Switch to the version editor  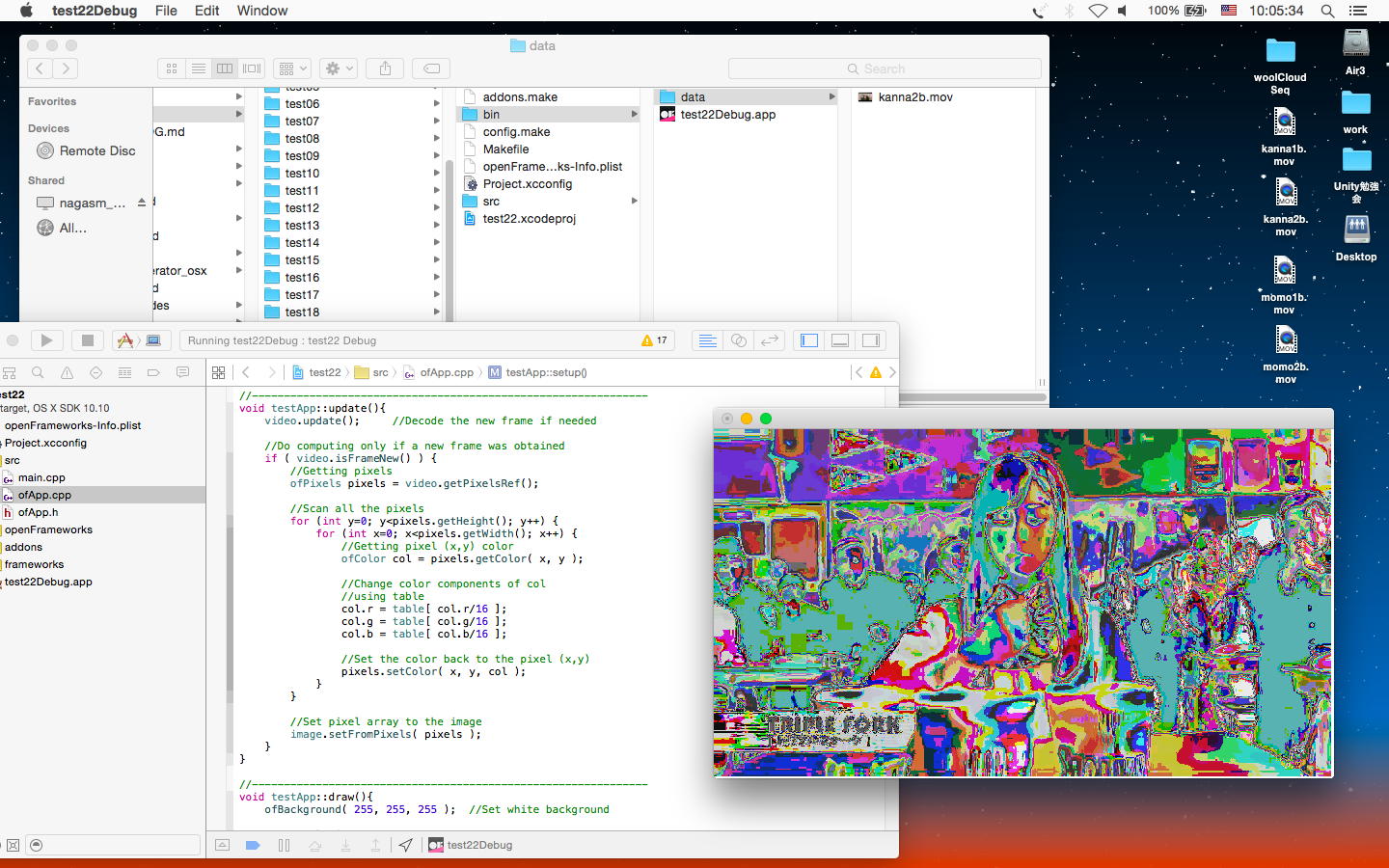click(x=769, y=340)
